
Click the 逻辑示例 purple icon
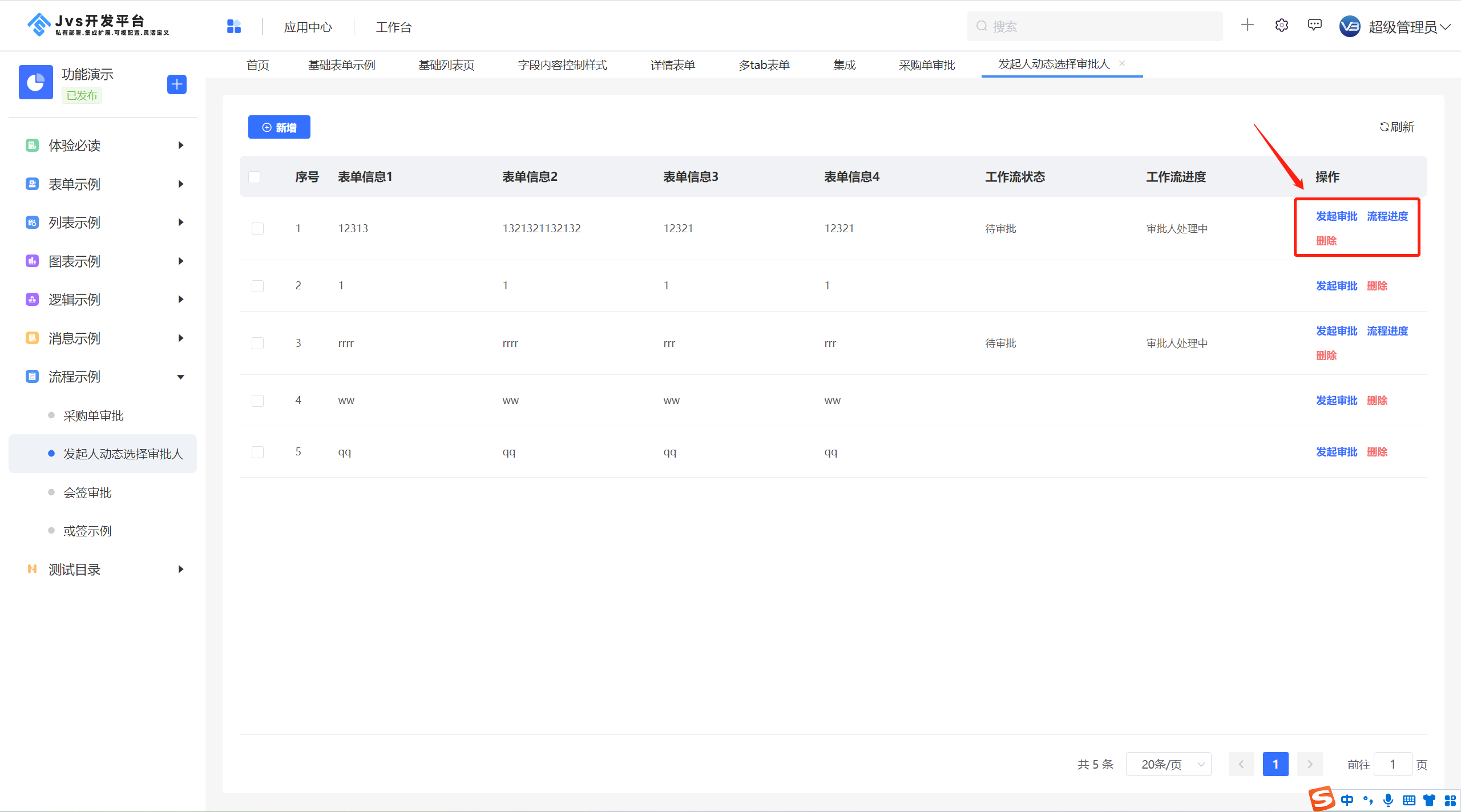click(x=32, y=300)
